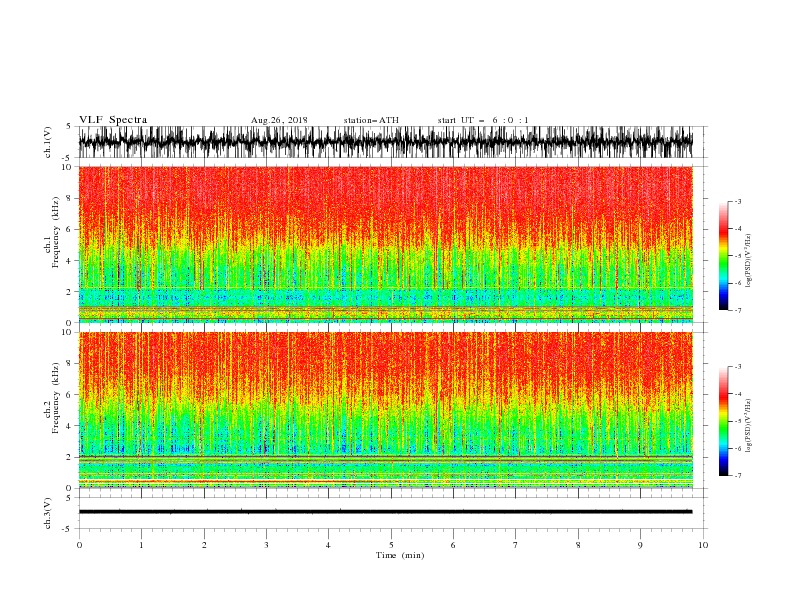Click time axis tick label '0'
Image resolution: width=792 pixels, height=612 pixels.
coord(79,545)
